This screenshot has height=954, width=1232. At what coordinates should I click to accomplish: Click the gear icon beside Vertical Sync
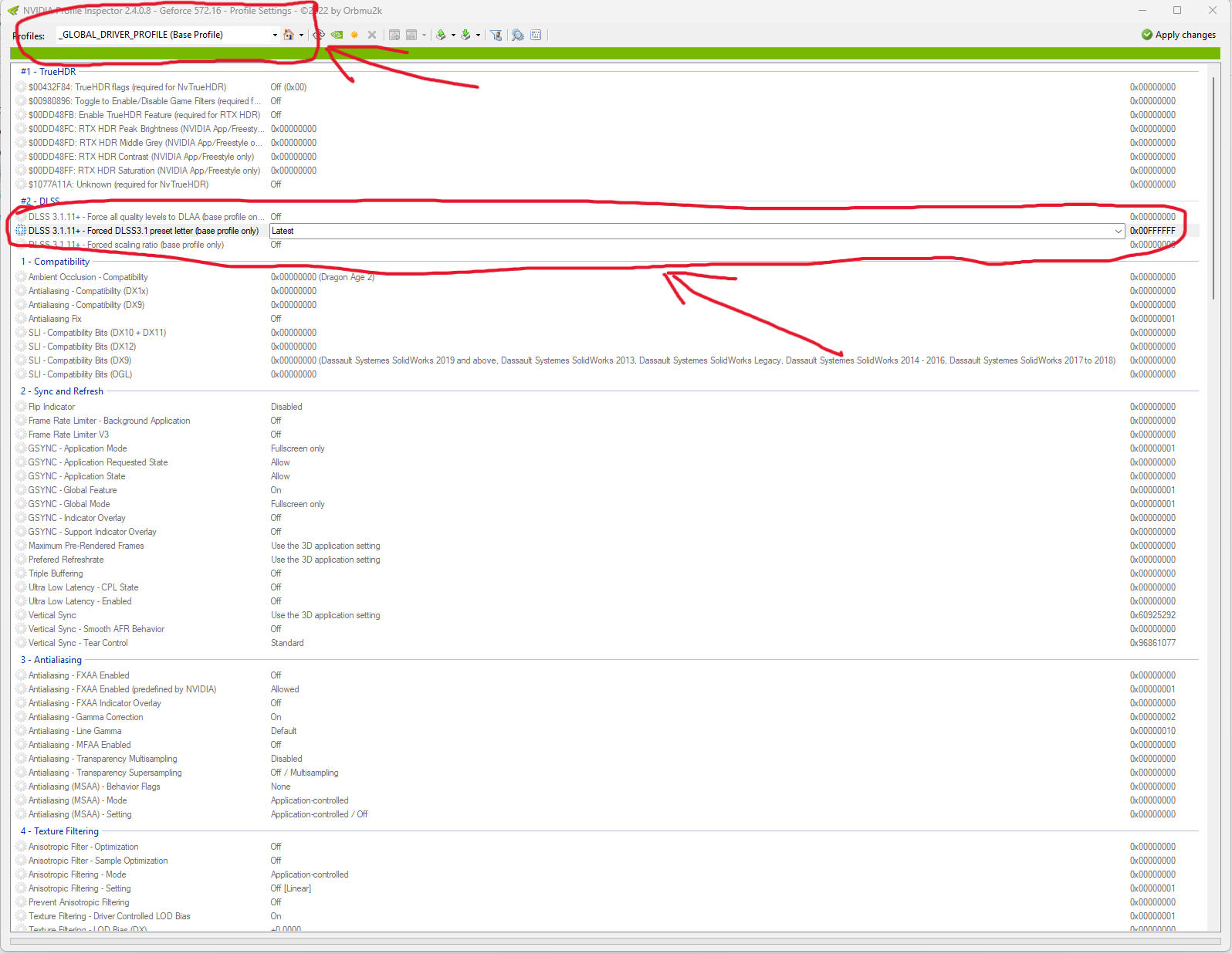coord(22,615)
